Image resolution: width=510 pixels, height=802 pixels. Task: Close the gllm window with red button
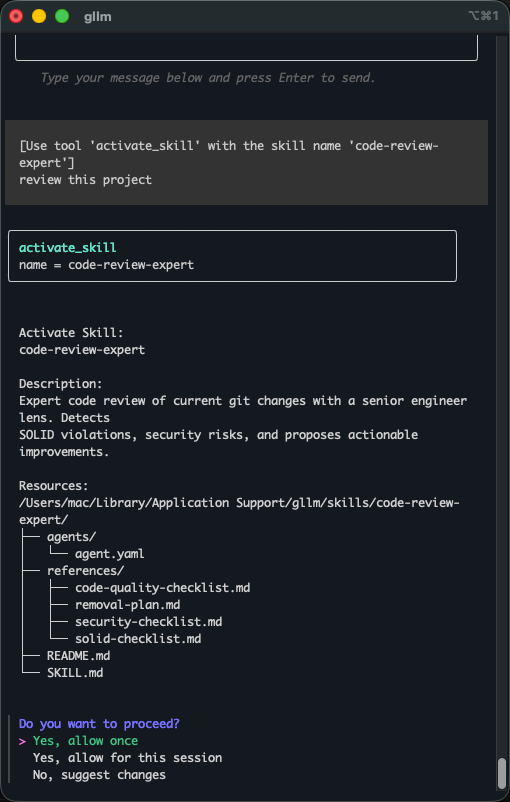pos(16,16)
